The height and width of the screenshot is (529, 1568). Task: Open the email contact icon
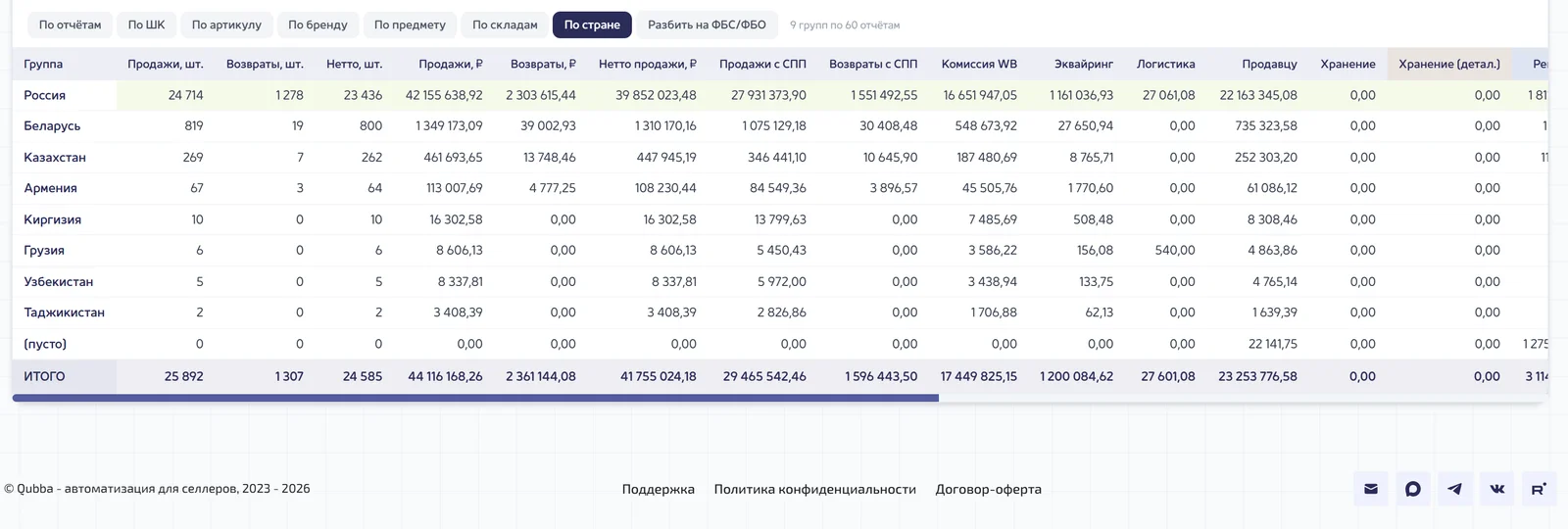click(1371, 489)
